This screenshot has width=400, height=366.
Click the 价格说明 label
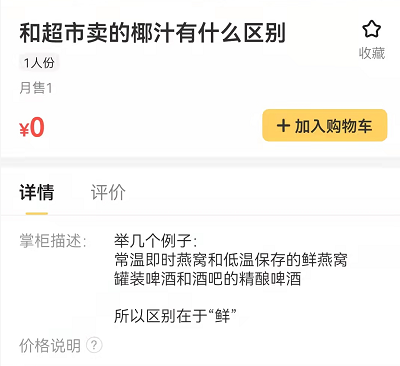coord(50,346)
